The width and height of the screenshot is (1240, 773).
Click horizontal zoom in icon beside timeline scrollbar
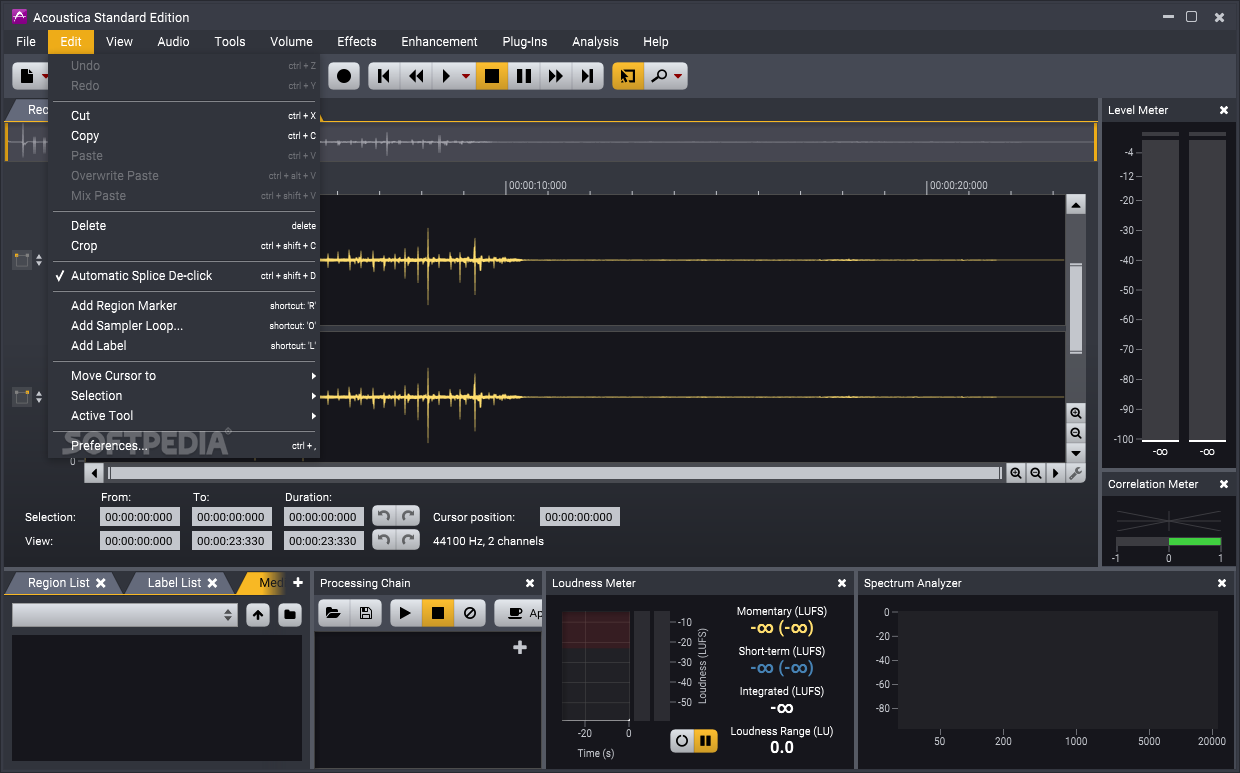click(x=1016, y=474)
